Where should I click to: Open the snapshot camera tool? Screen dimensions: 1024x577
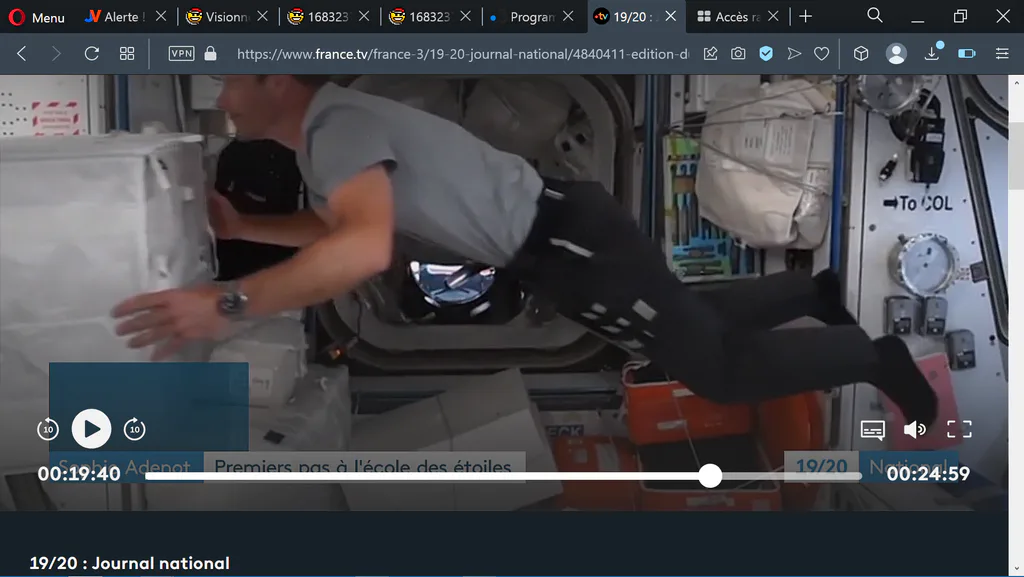738,54
